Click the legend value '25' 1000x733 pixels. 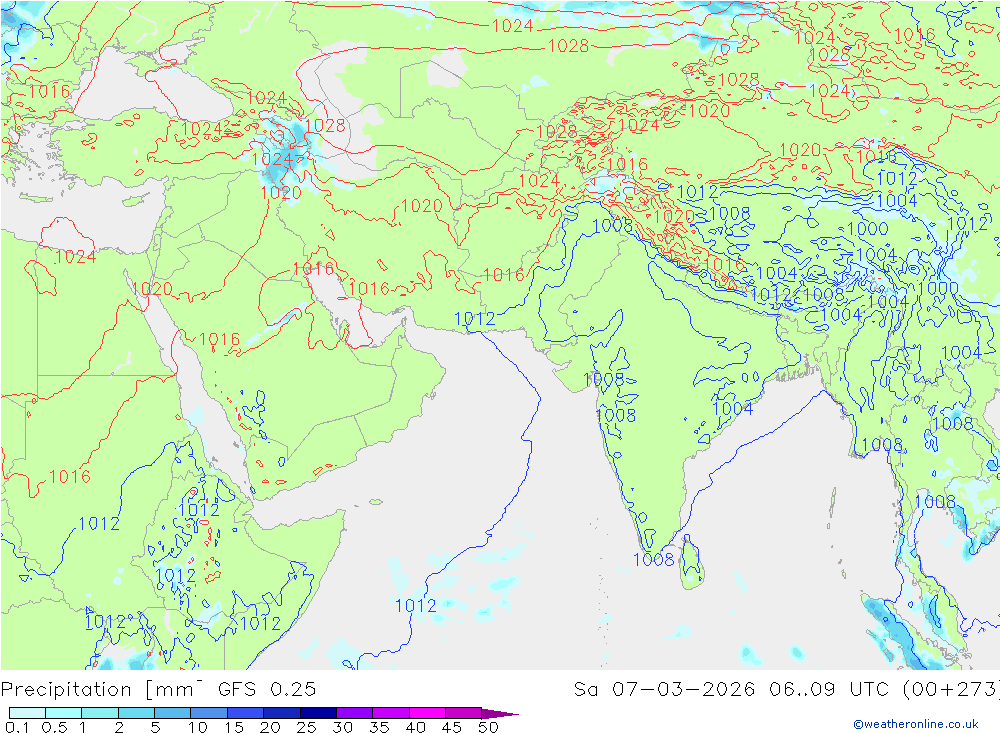(306, 727)
